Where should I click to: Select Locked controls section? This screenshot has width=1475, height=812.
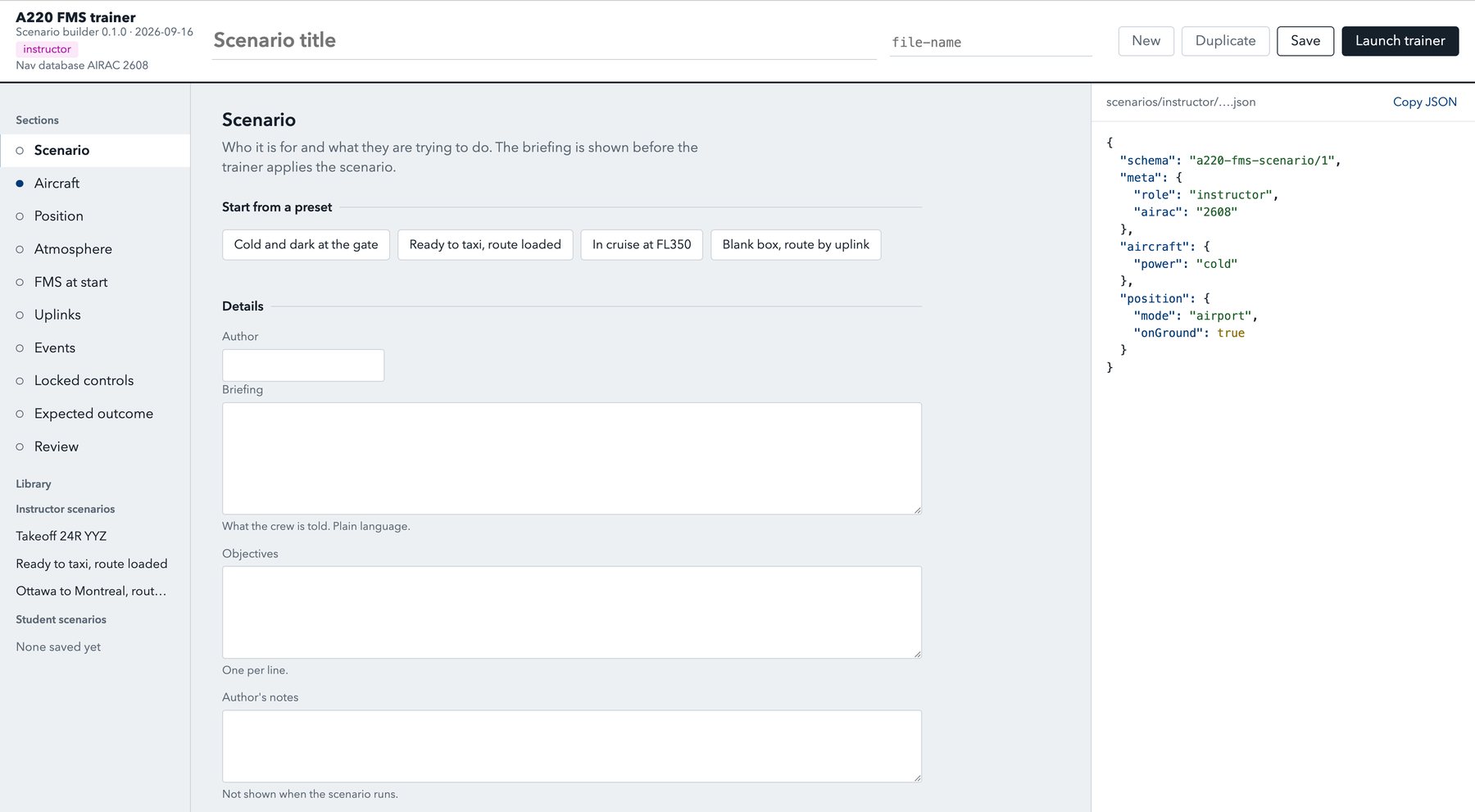95,380
